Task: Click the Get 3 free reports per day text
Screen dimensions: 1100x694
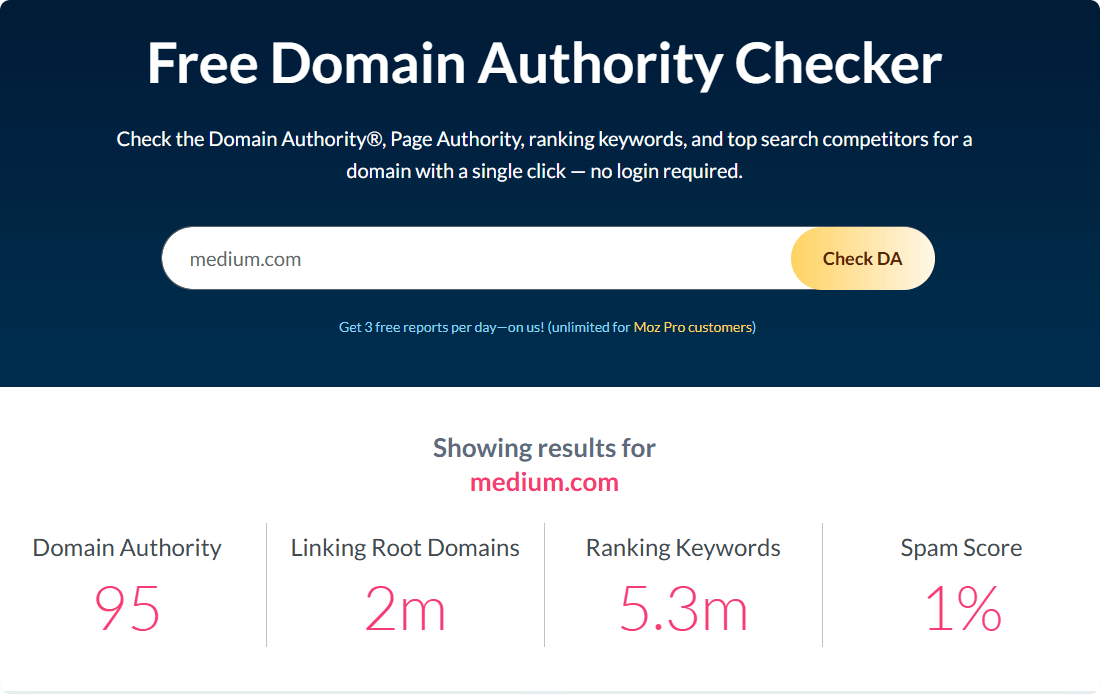Action: point(441,327)
